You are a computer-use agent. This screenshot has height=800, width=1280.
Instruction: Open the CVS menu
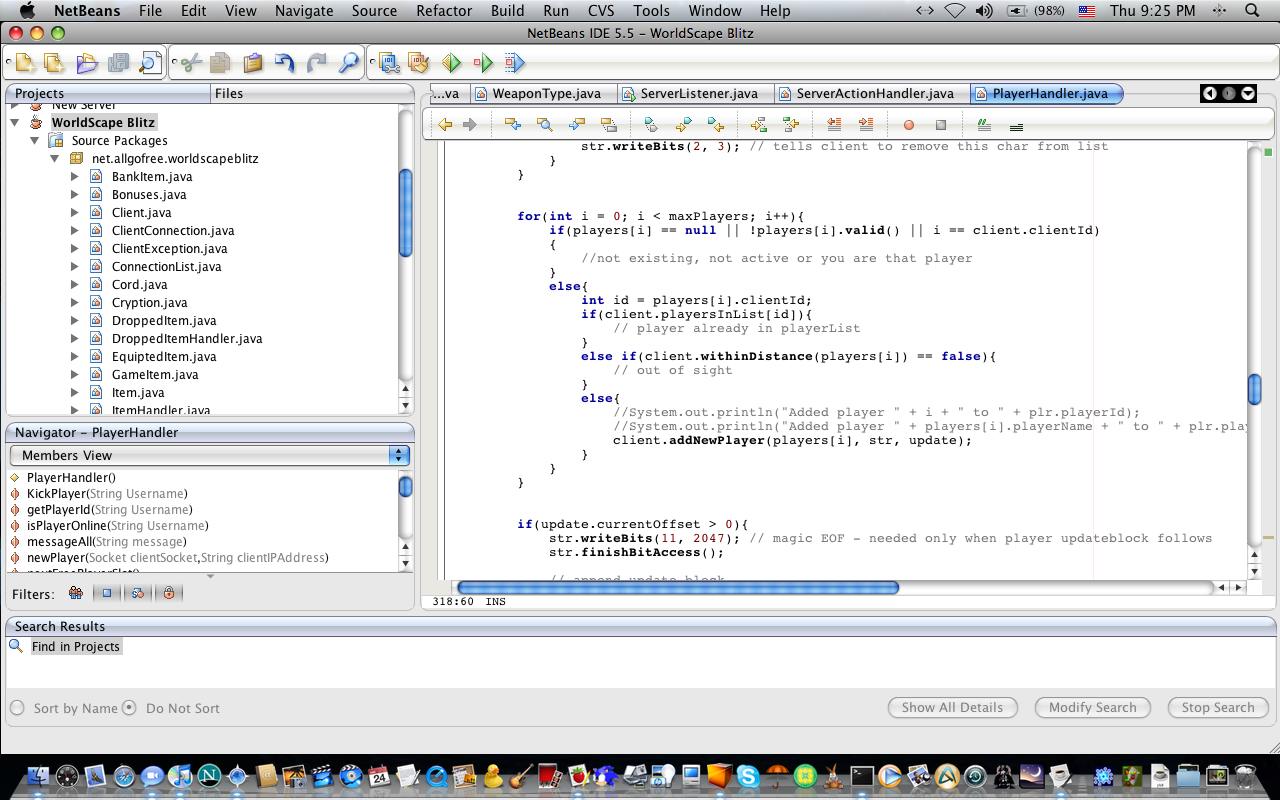coord(601,11)
